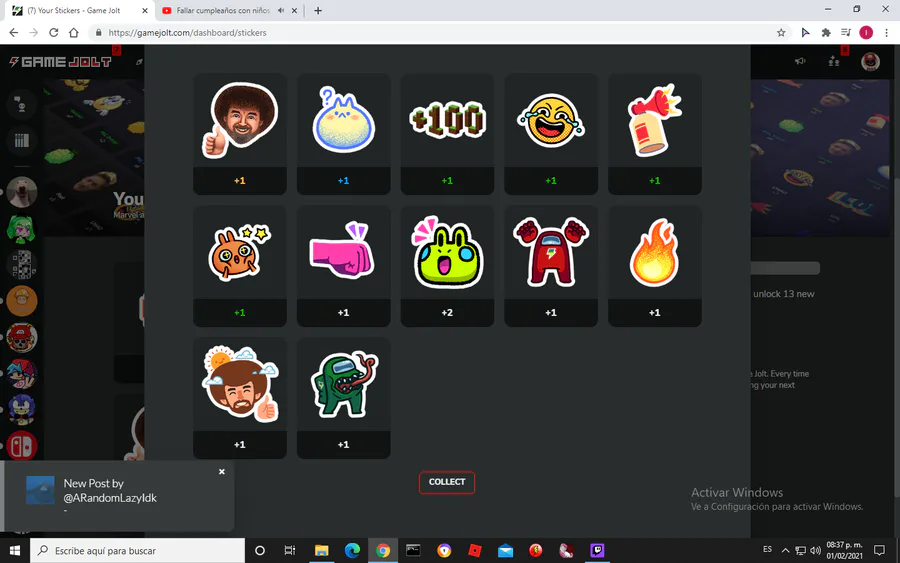Select the green shouting bunny sticker

coord(447,253)
